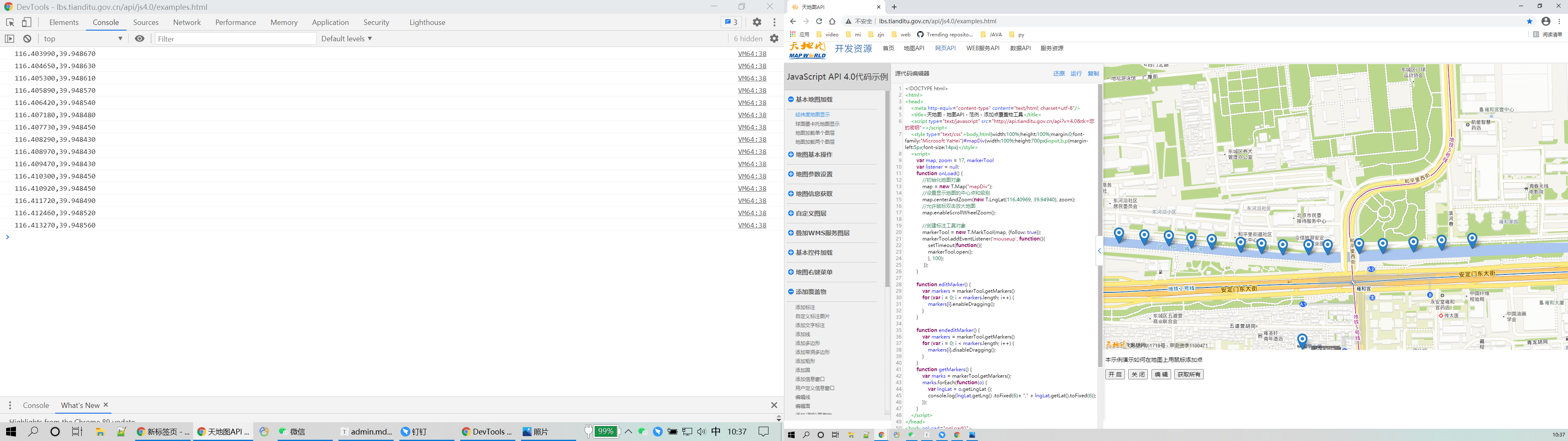Open the JAVA bookmark folder

[991, 35]
